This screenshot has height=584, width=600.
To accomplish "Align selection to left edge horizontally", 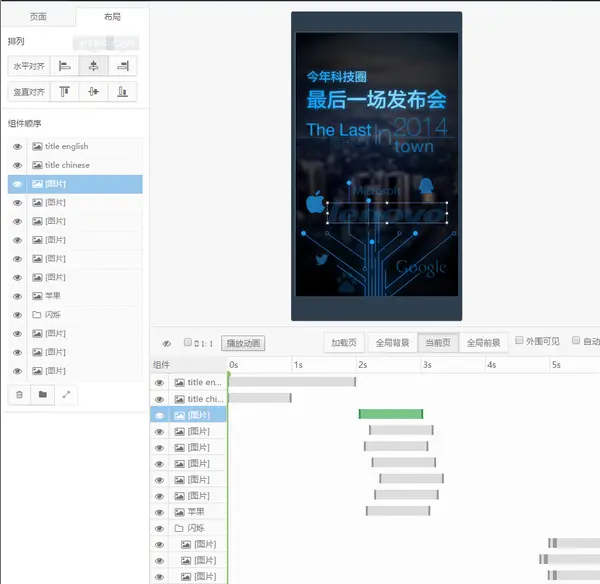I will [x=64, y=66].
